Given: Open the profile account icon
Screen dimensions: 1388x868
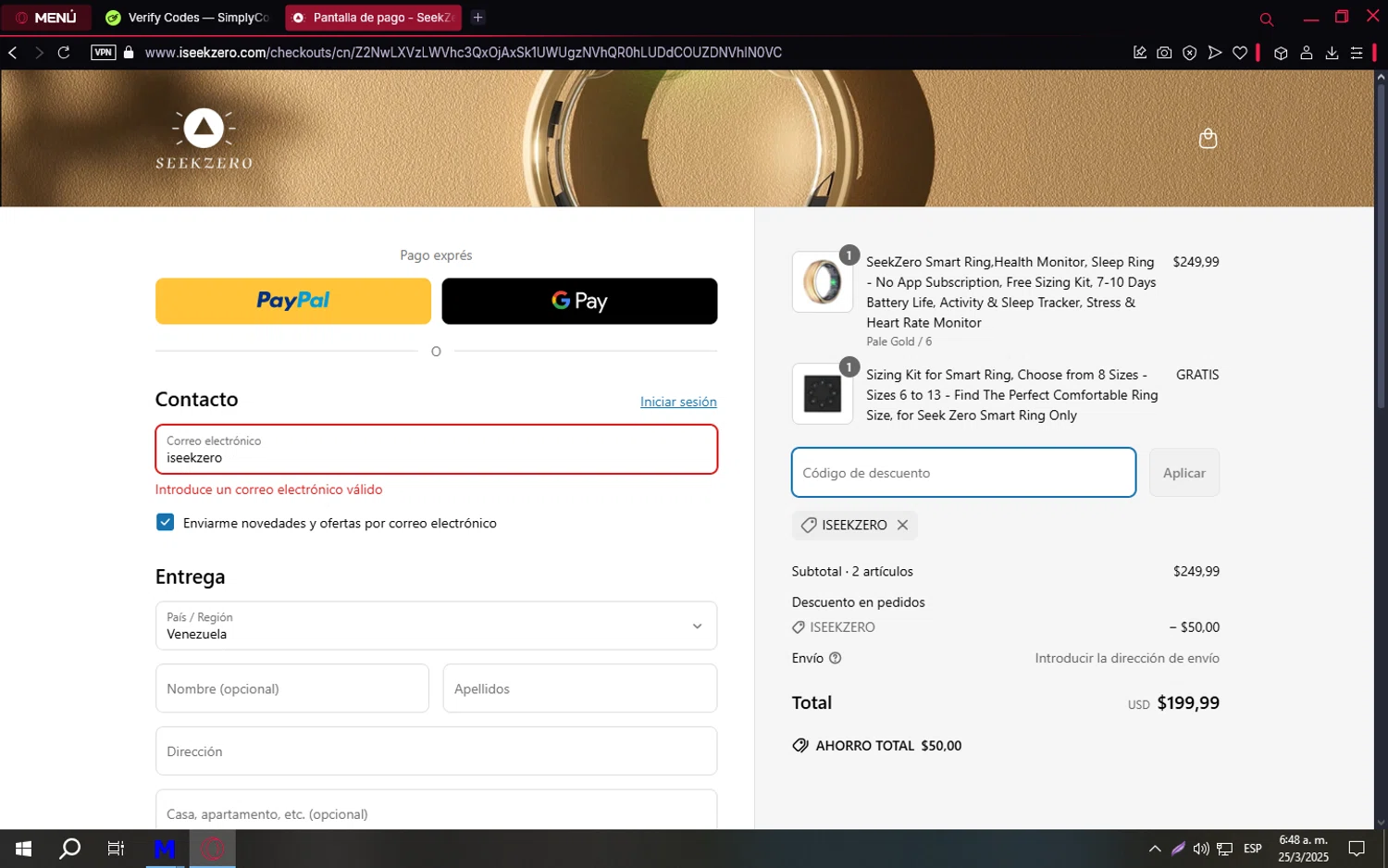Looking at the screenshot, I should tap(1307, 53).
